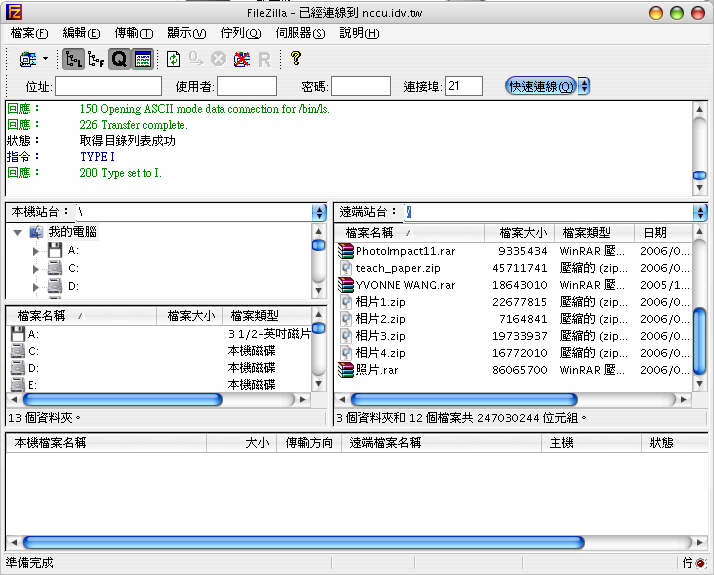Click remote list scroll right arrow
714x575 pixels.
pos(683,400)
